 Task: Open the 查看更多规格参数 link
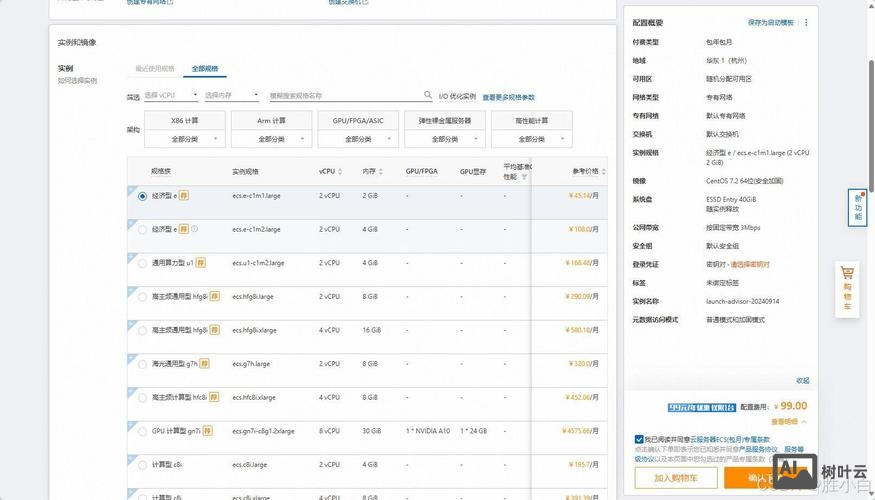(x=508, y=97)
